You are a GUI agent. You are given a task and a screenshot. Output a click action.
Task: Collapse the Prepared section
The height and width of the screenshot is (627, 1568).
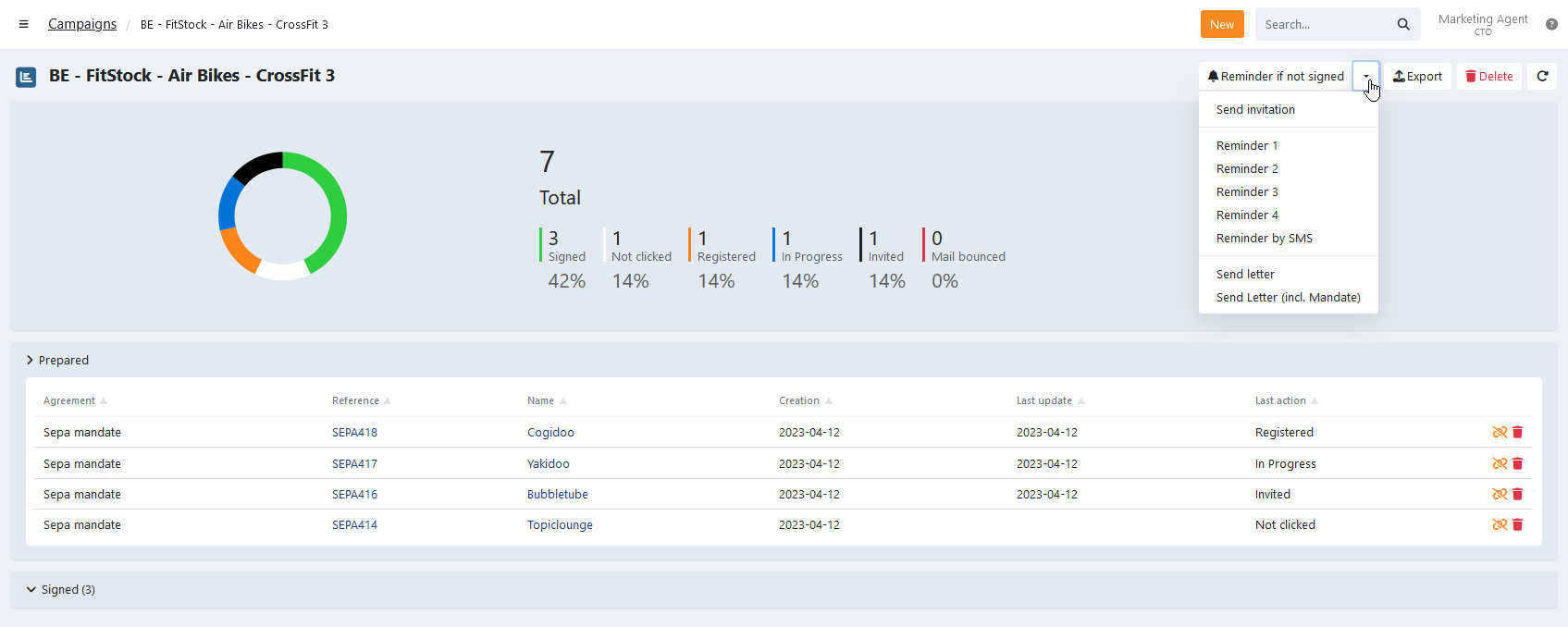57,360
